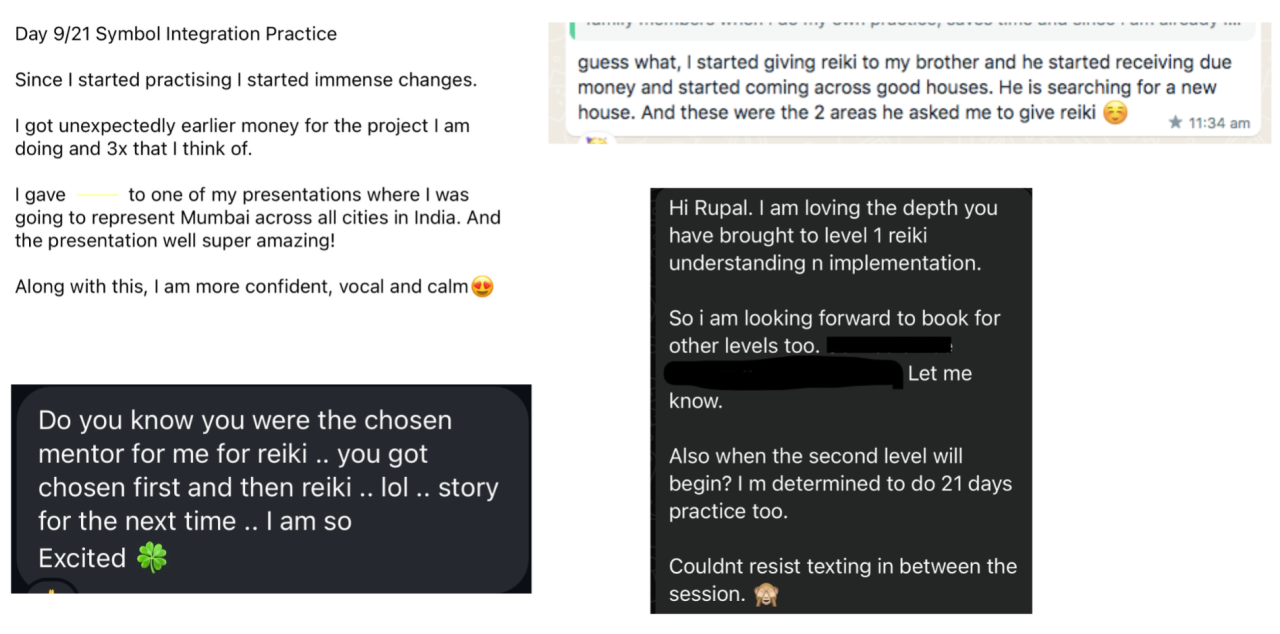Click the short black redaction bar after 'levels too.'
1280x634 pixels.
pos(890,345)
